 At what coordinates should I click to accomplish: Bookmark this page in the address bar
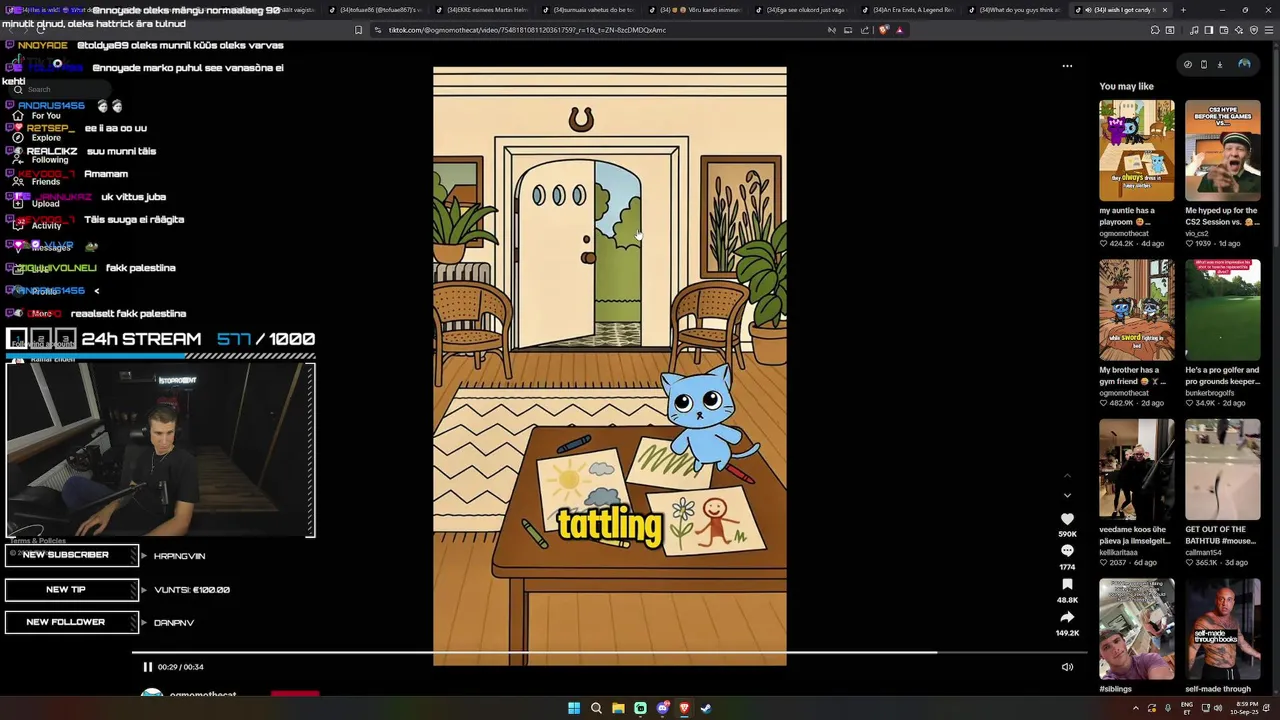(x=358, y=30)
